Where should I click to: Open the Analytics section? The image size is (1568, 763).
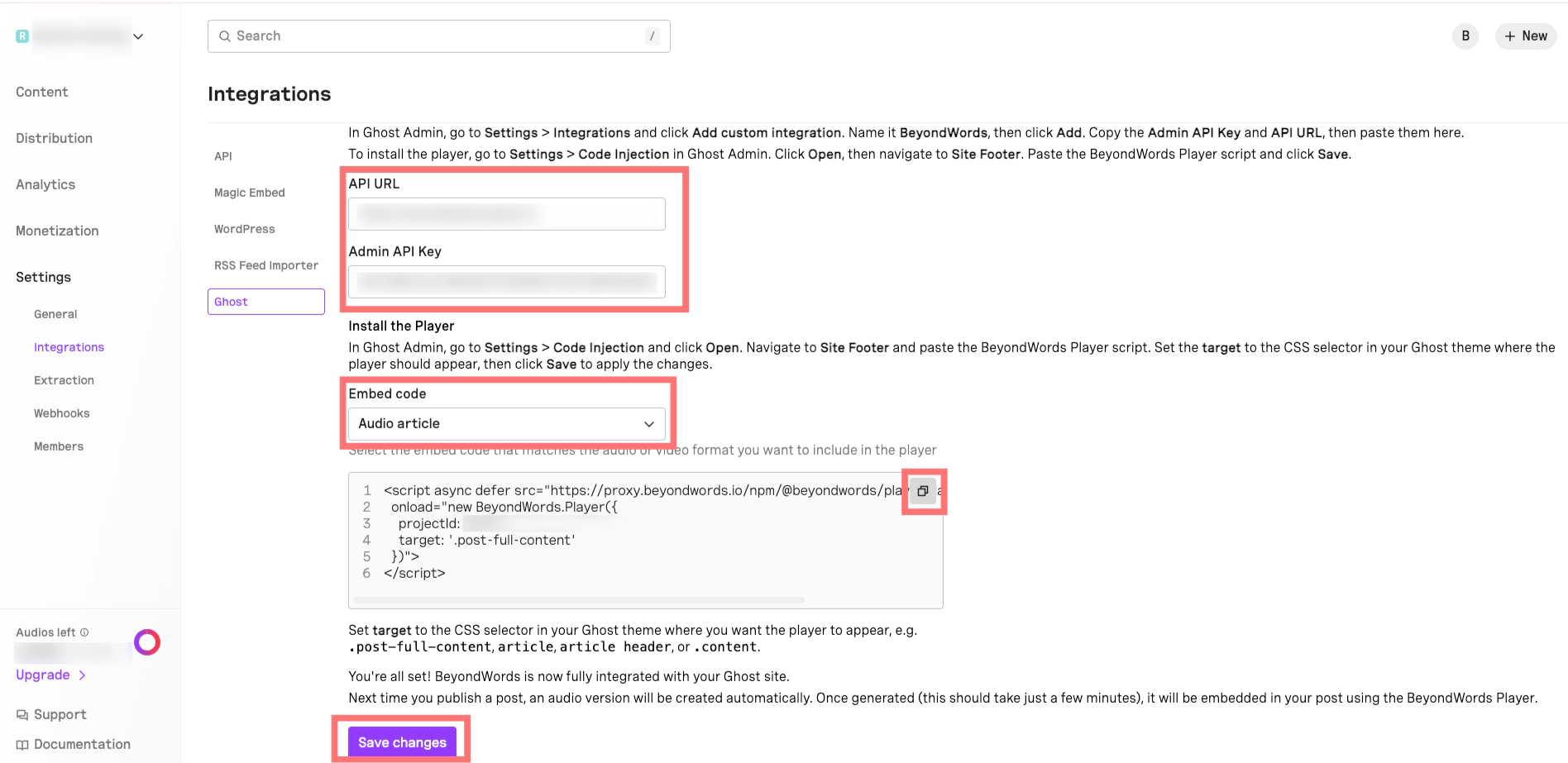45,184
